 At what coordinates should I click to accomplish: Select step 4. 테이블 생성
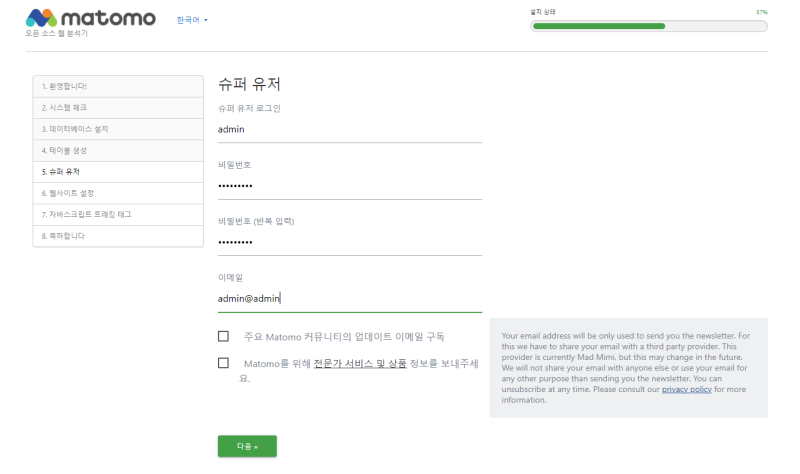(118, 151)
